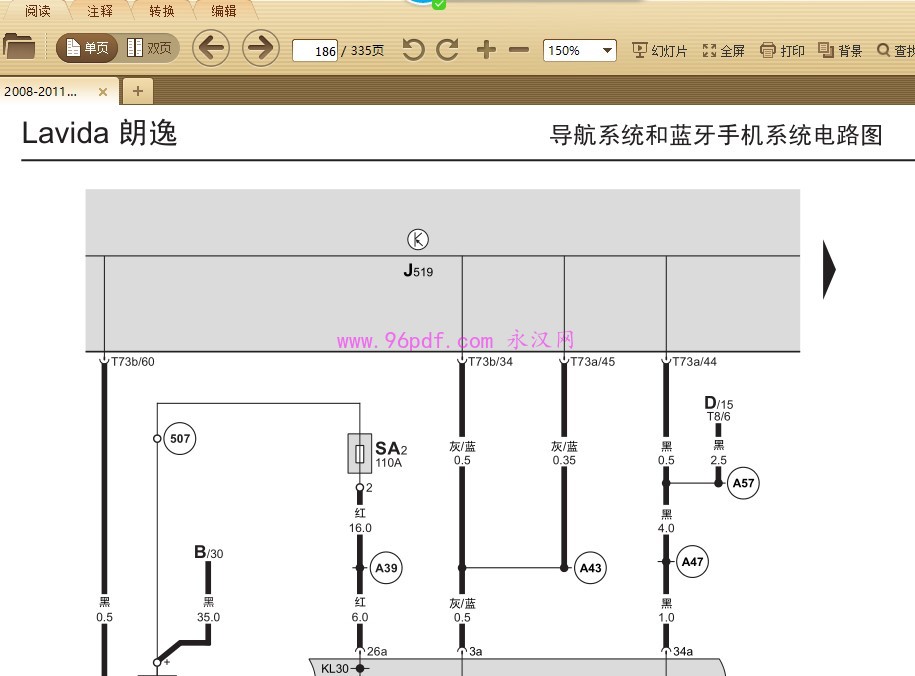This screenshot has width=915, height=676.
Task: Open the search tool (查找)
Action: 896,51
